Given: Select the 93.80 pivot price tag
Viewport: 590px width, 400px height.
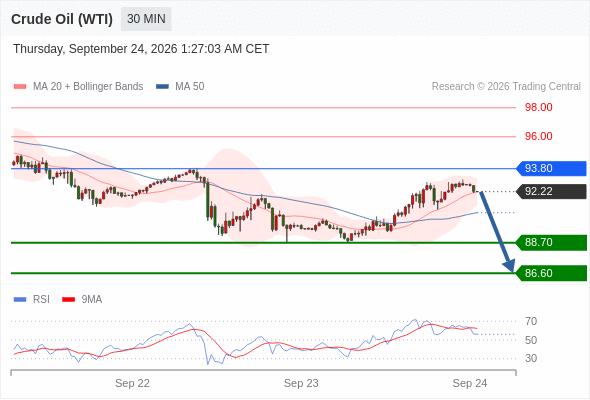Looking at the screenshot, I should point(550,168).
